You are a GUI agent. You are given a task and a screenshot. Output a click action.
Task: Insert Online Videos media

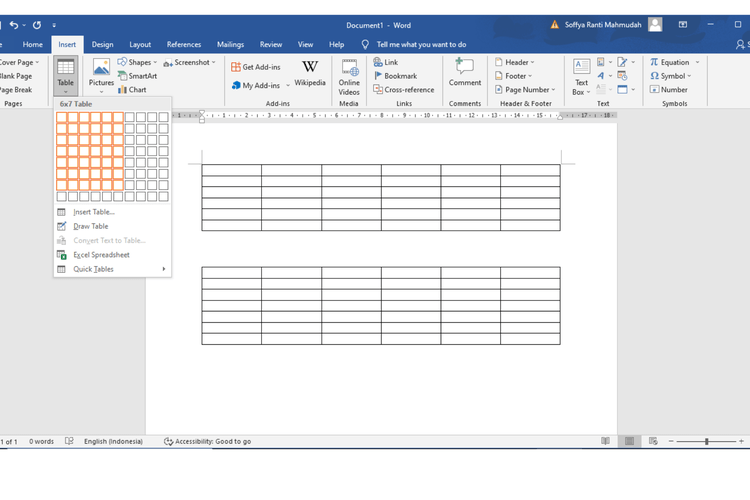[349, 77]
